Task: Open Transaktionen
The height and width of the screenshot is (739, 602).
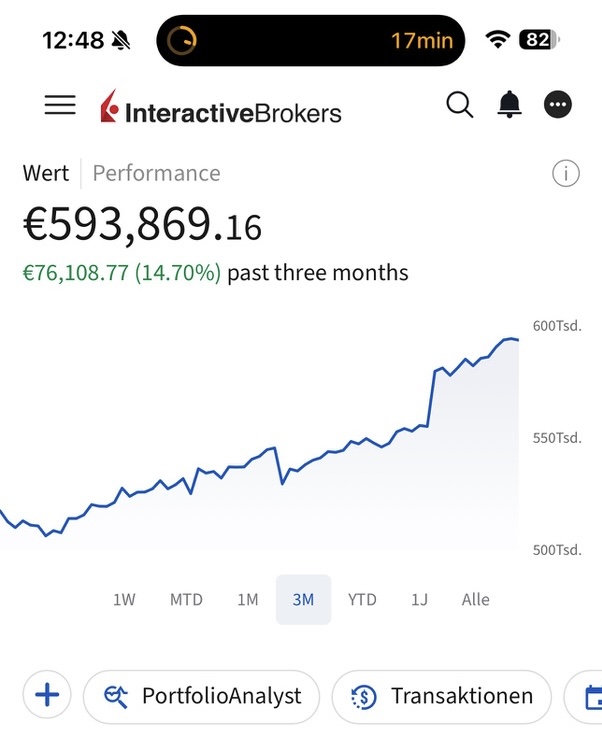Action: coord(442,696)
